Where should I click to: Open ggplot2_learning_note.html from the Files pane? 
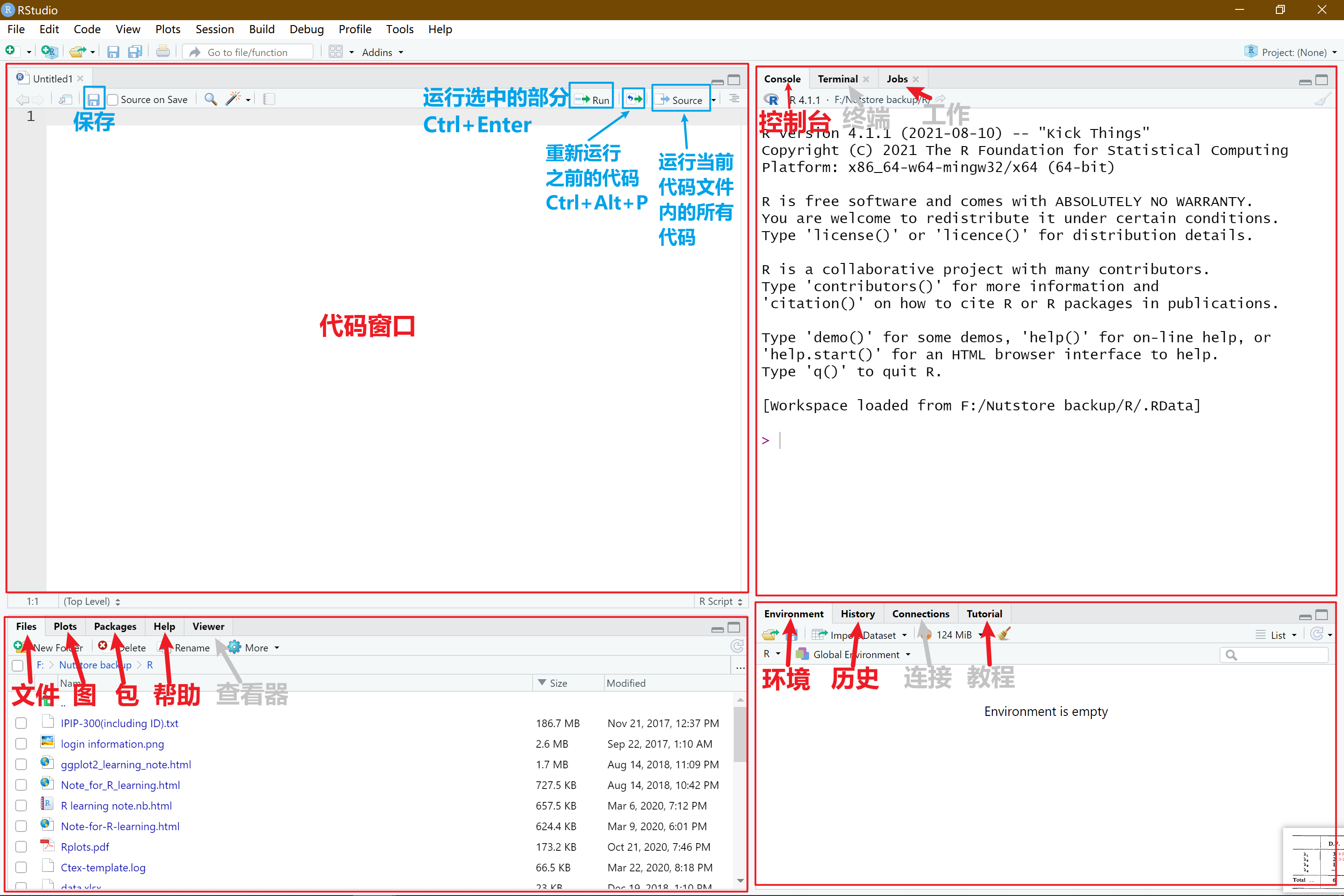126,764
